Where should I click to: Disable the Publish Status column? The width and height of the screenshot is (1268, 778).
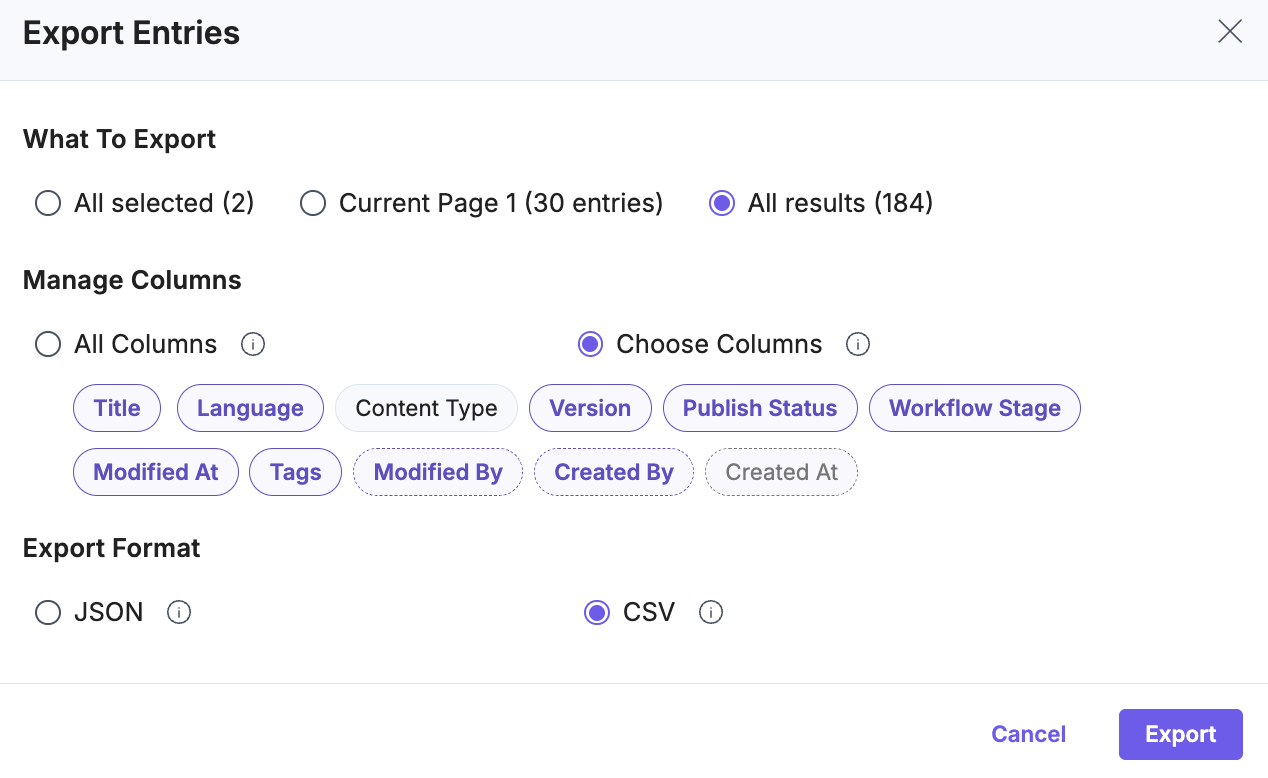760,408
